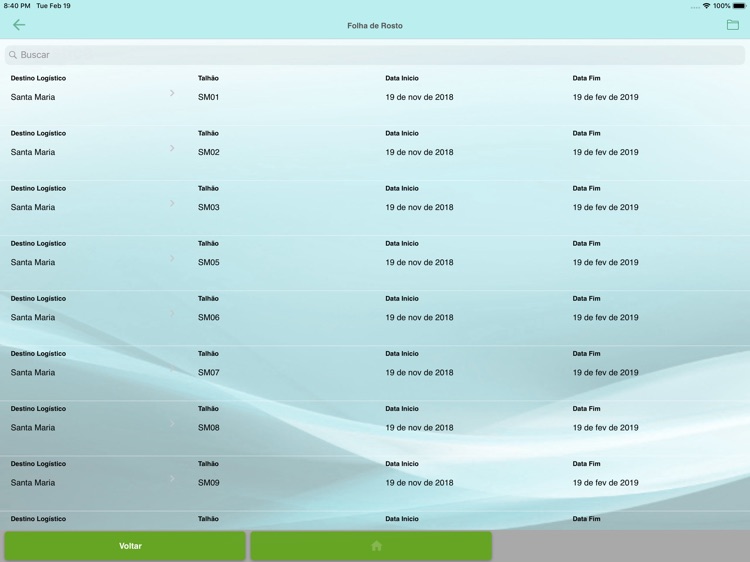
Task: Expand the chevron in the SM03 row
Action: (x=172, y=203)
